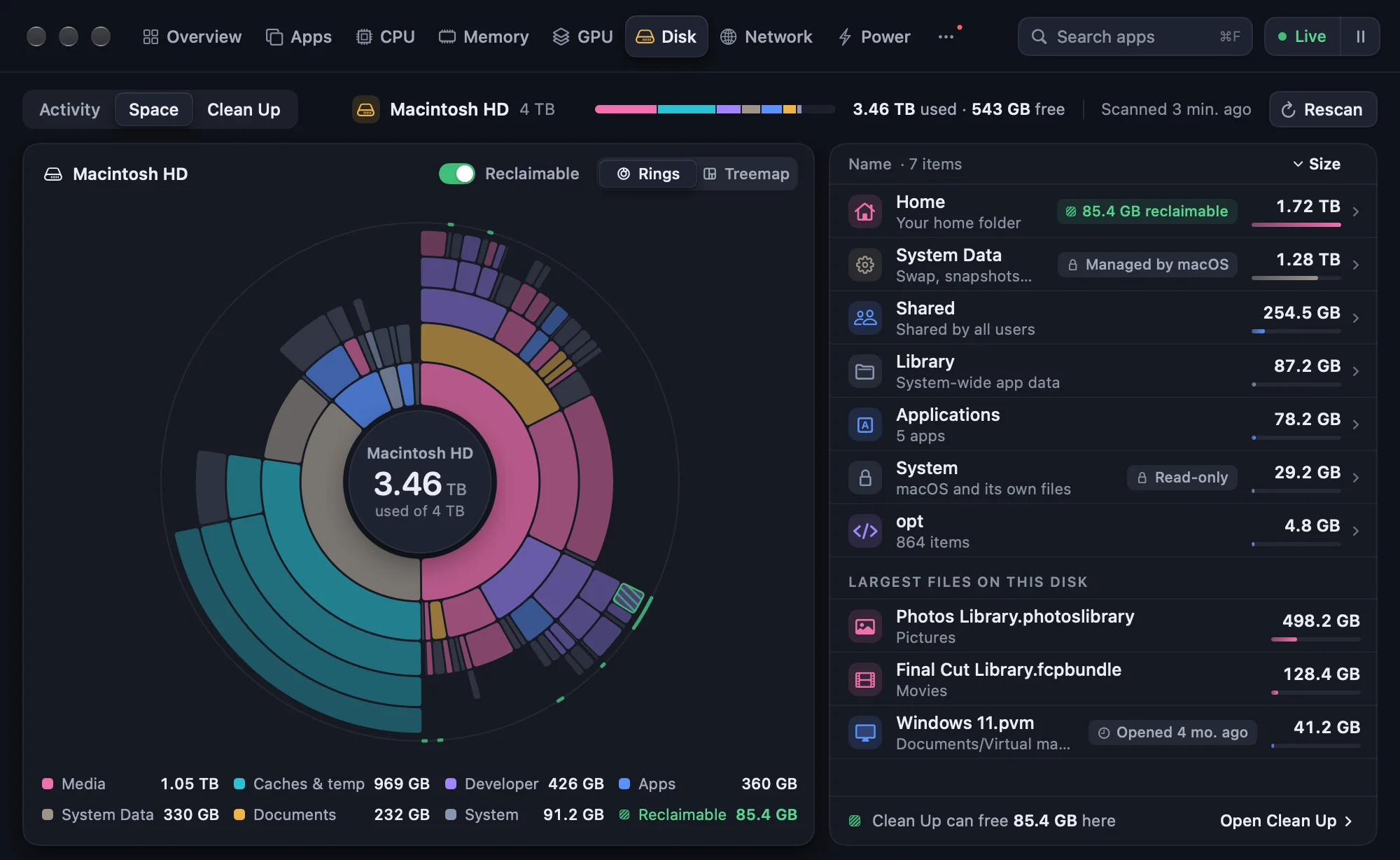This screenshot has height=860, width=1400.
Task: Click the Windows 11.pvm monitor icon
Action: coord(865,733)
